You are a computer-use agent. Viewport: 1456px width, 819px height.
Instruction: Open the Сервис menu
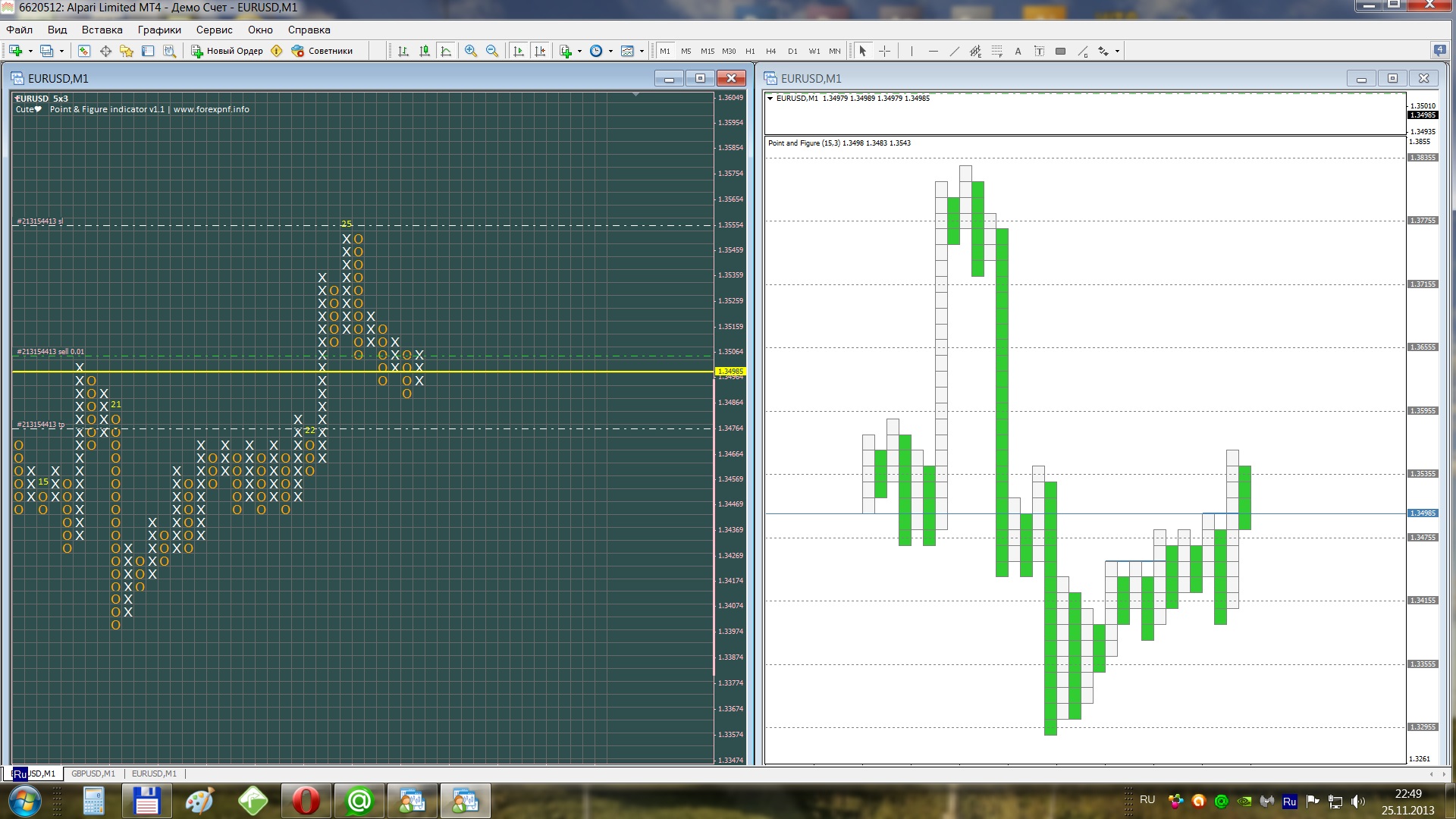(214, 30)
